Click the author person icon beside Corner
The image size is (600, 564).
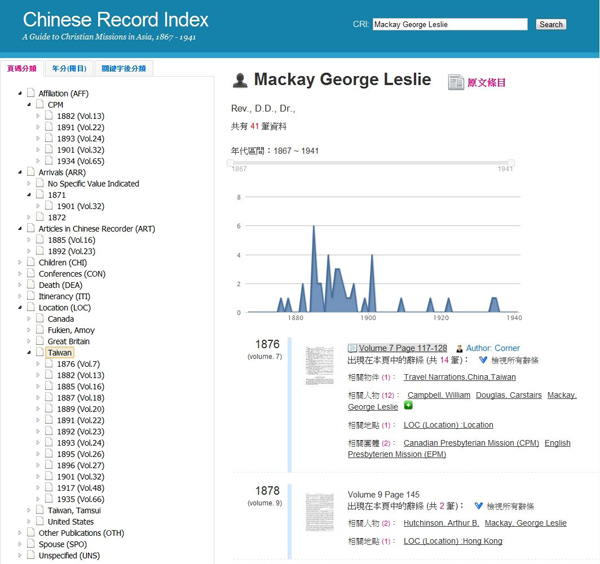click(x=459, y=348)
